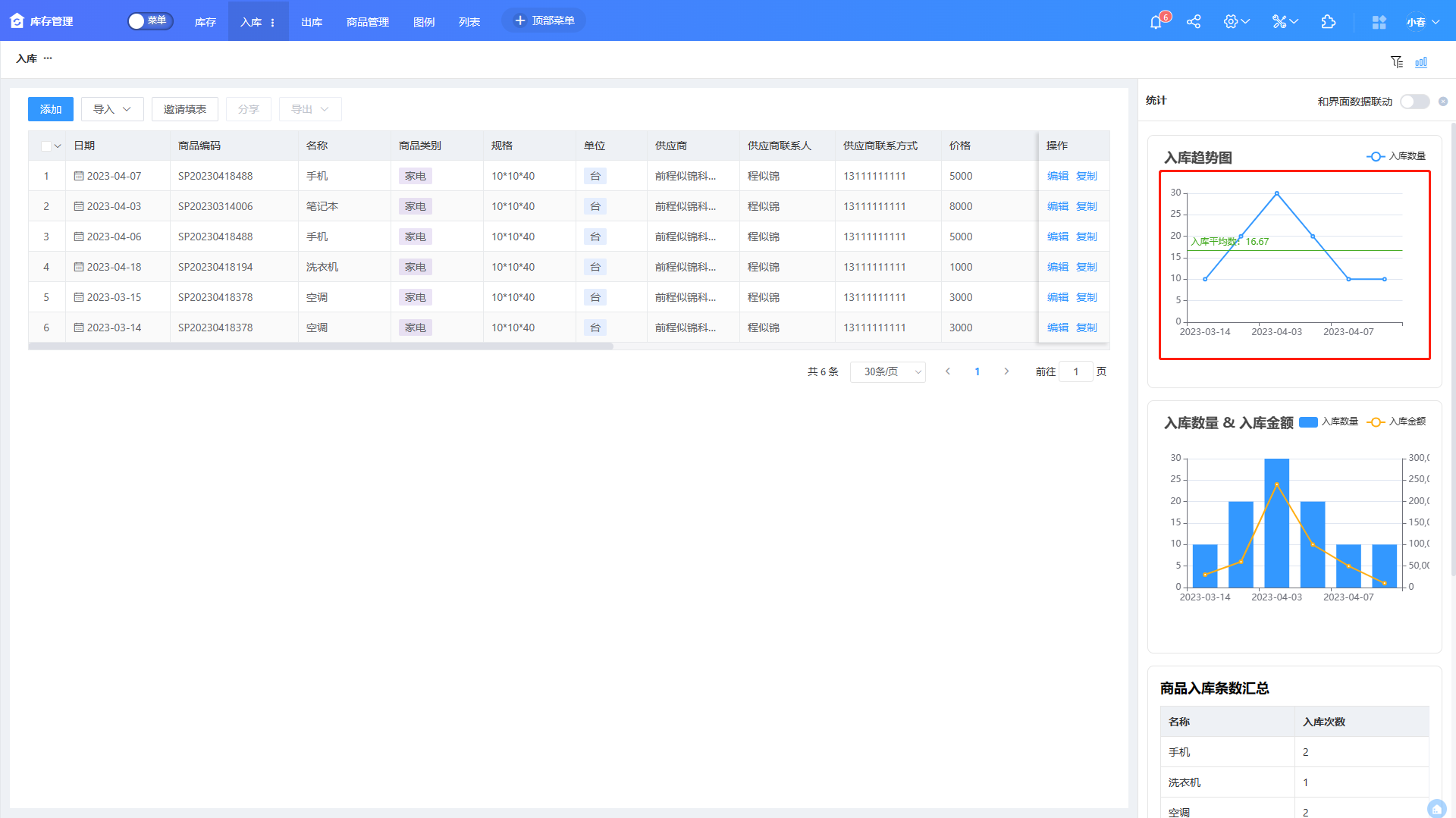Click the 添加 button
Image resolution: width=1456 pixels, height=818 pixels.
pyautogui.click(x=51, y=109)
